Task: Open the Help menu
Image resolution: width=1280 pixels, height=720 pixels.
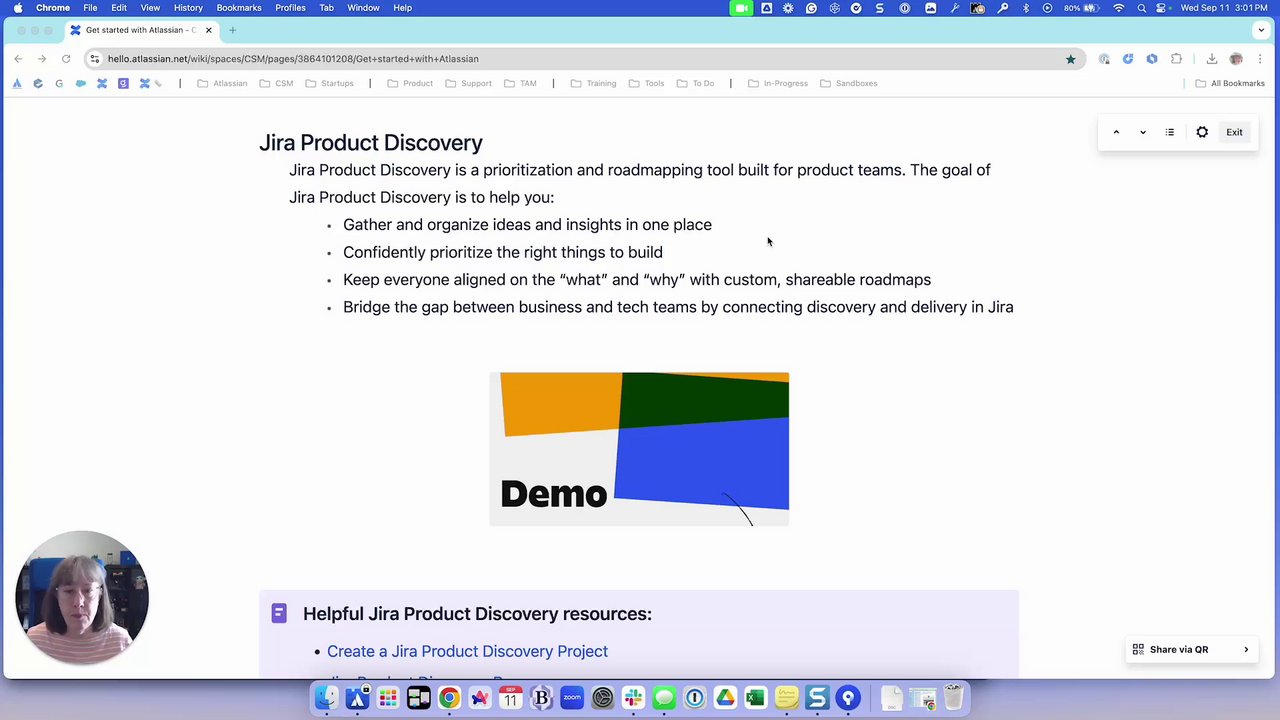Action: (402, 8)
